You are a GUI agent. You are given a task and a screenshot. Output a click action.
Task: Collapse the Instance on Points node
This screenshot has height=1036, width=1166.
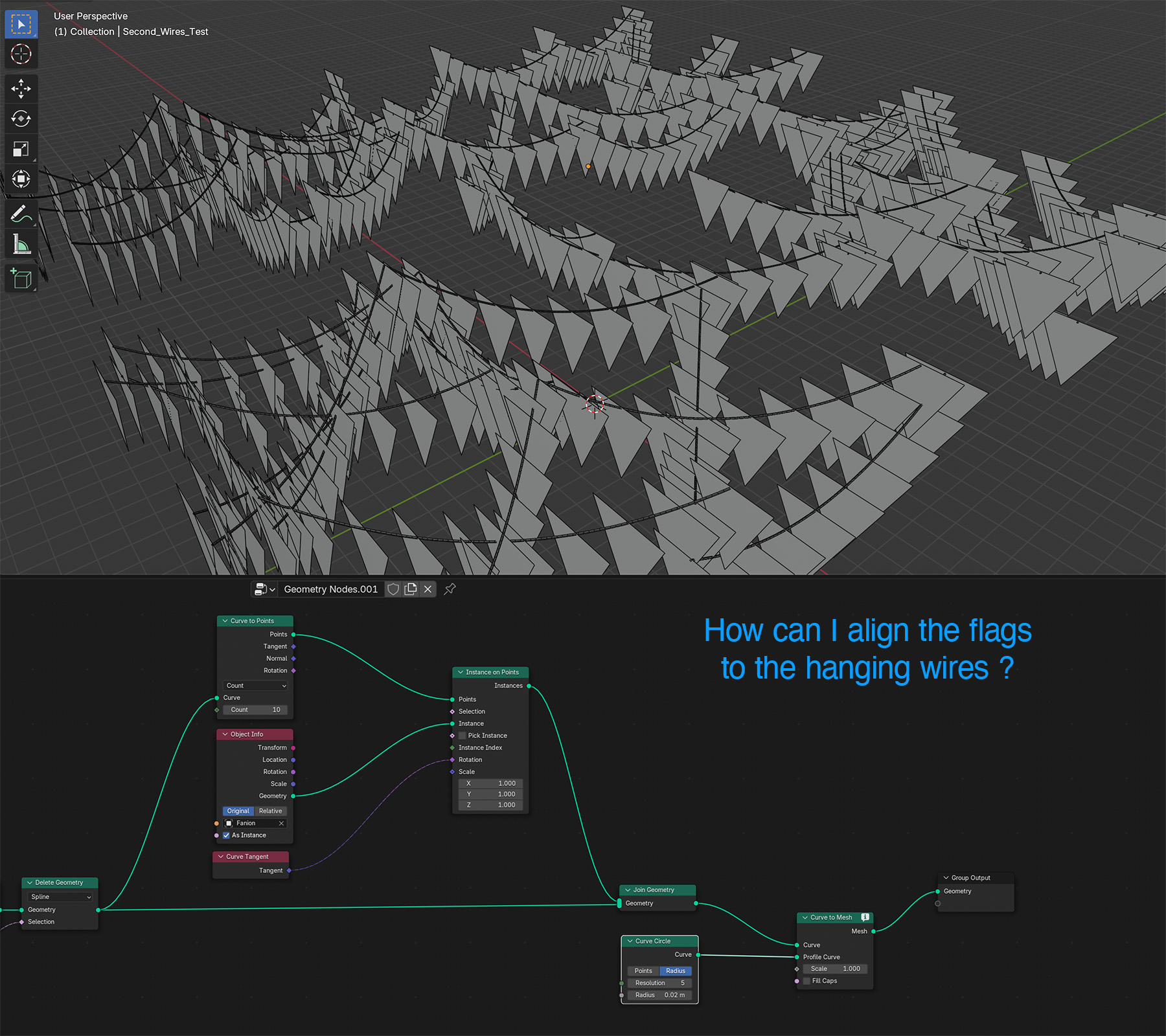pos(461,672)
